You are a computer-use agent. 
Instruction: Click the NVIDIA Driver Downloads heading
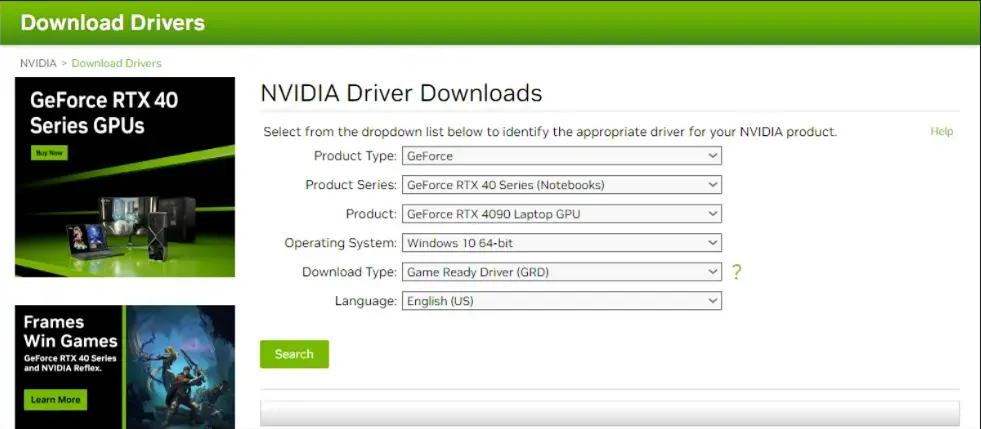(401, 93)
